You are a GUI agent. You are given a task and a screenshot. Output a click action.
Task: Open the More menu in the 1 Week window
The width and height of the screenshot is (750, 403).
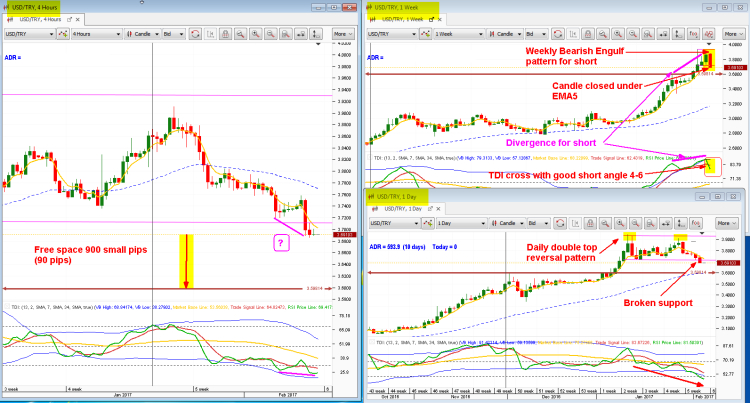pyautogui.click(x=734, y=34)
